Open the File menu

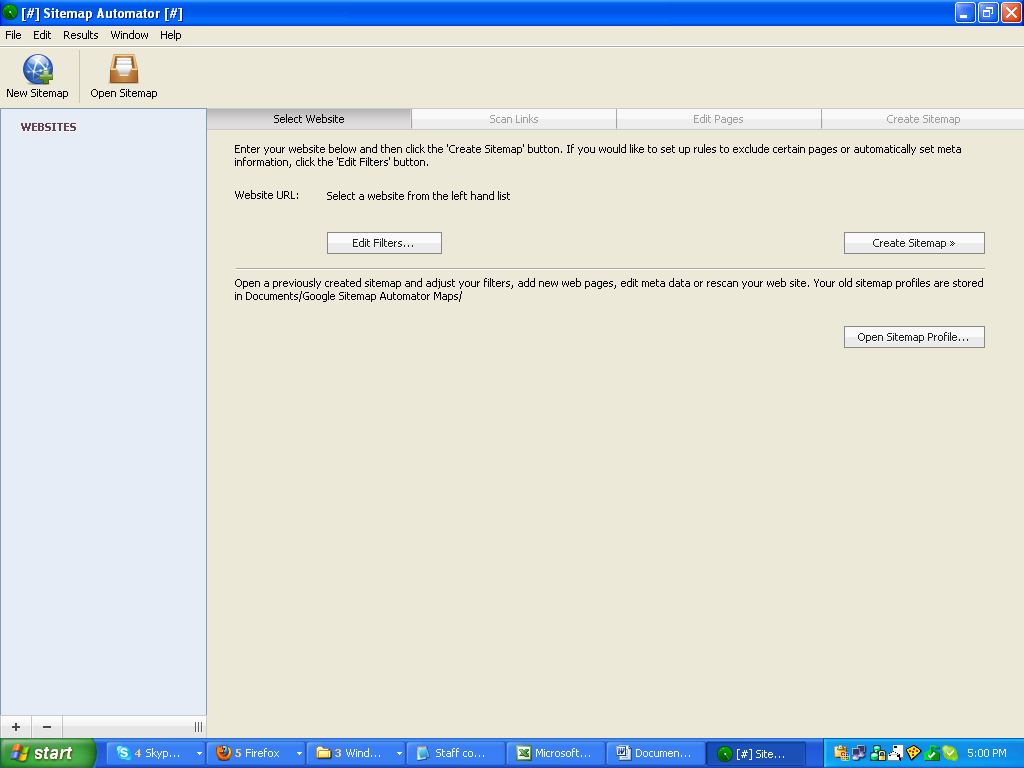coord(13,35)
